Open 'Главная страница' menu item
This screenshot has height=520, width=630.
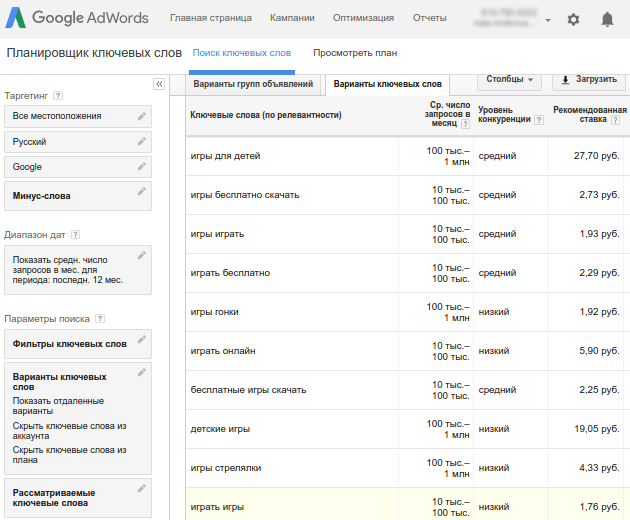pyautogui.click(x=211, y=18)
